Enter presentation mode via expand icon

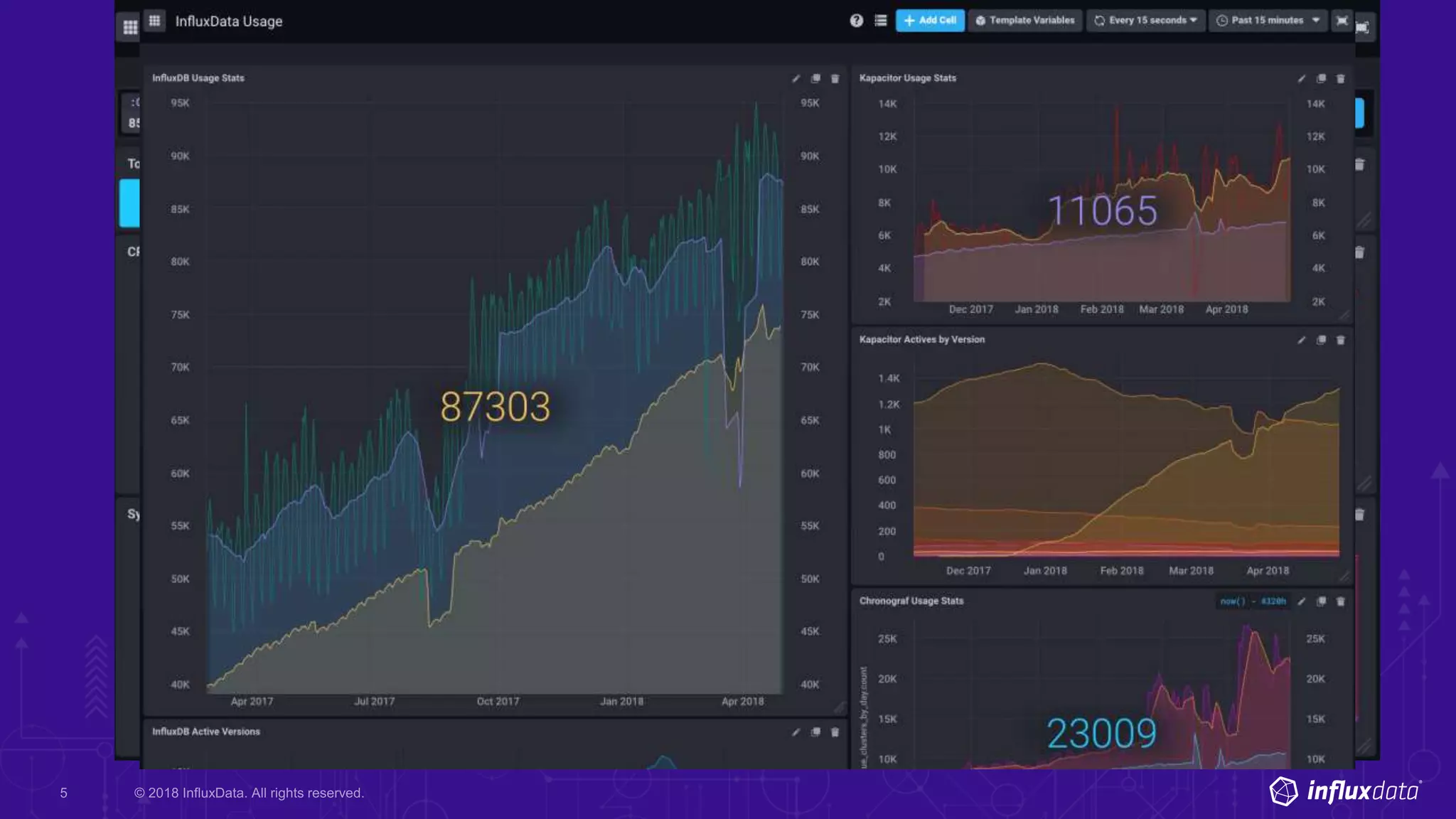coord(1342,21)
